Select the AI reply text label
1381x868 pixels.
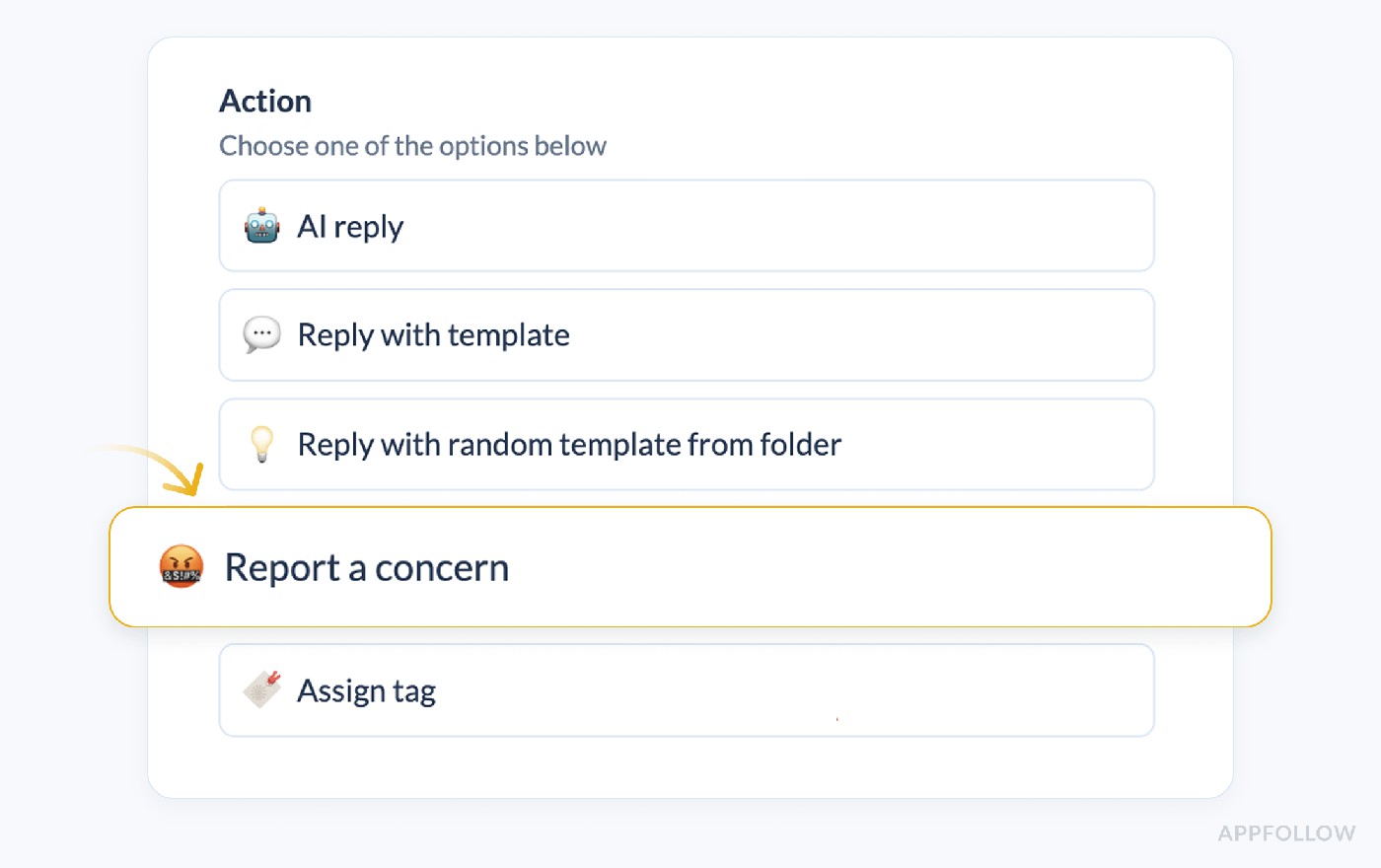[350, 227]
